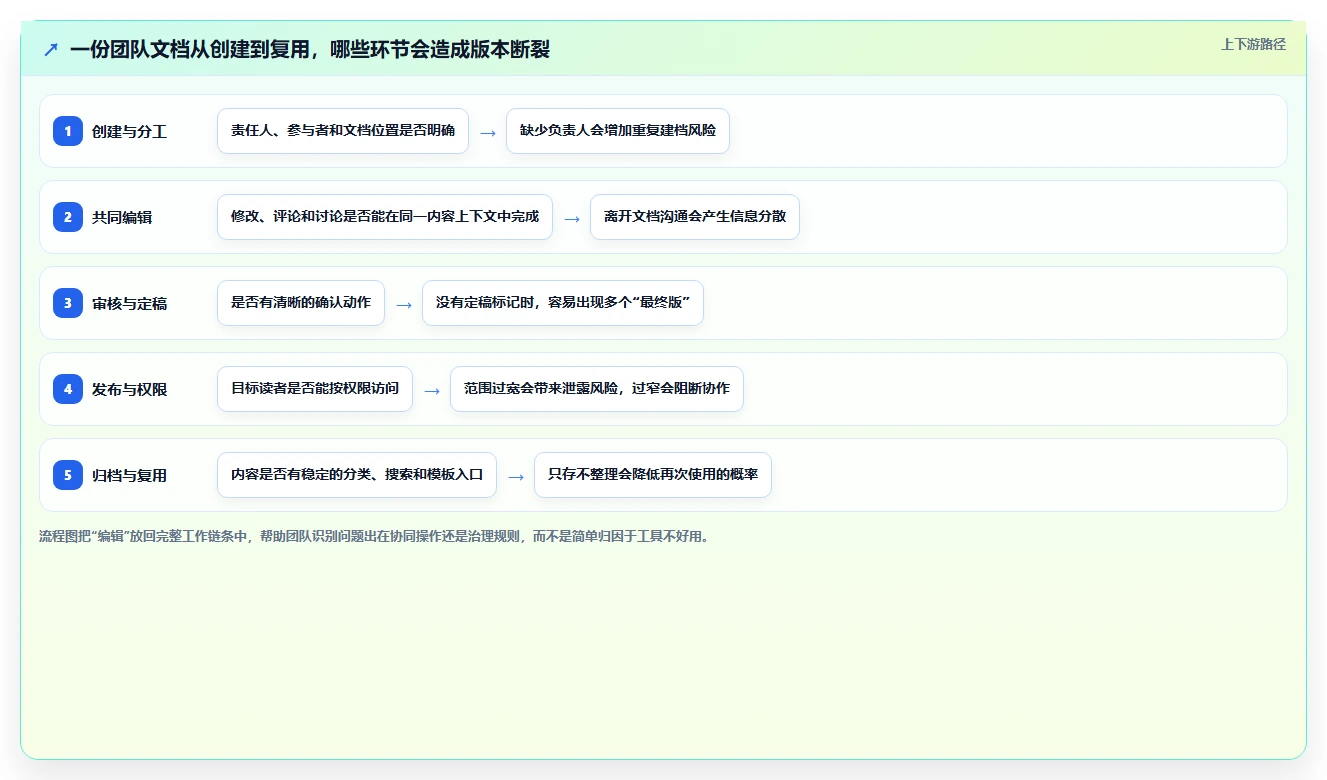Click the 范围过宽会带来泄露风险，过窄会阻断协作 box
The width and height of the screenshot is (1327, 780).
click(x=597, y=389)
